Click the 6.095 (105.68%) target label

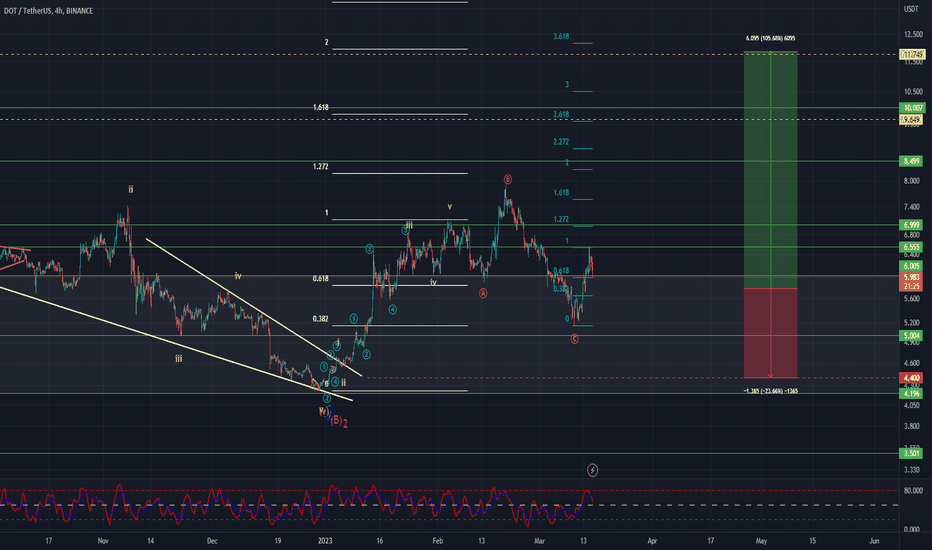[x=770, y=38]
